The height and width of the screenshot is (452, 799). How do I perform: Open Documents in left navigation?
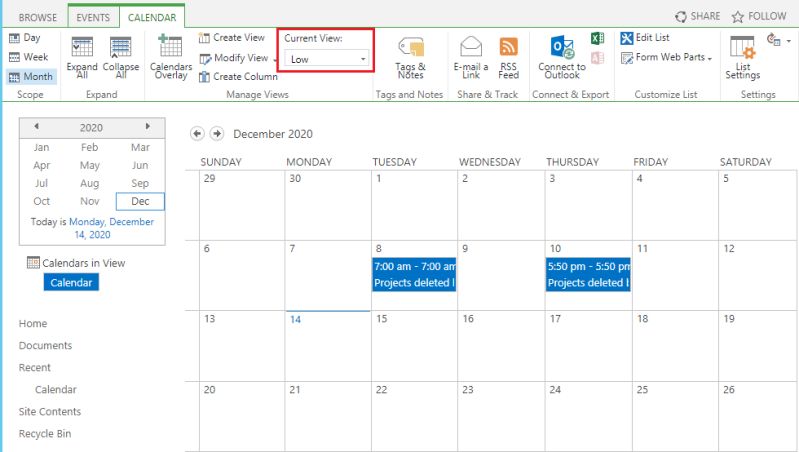(45, 345)
